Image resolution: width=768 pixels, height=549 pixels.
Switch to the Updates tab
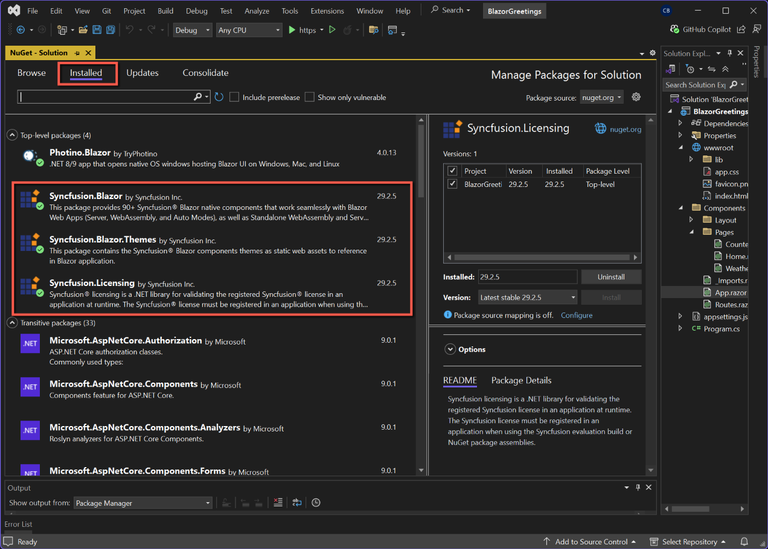tap(142, 73)
